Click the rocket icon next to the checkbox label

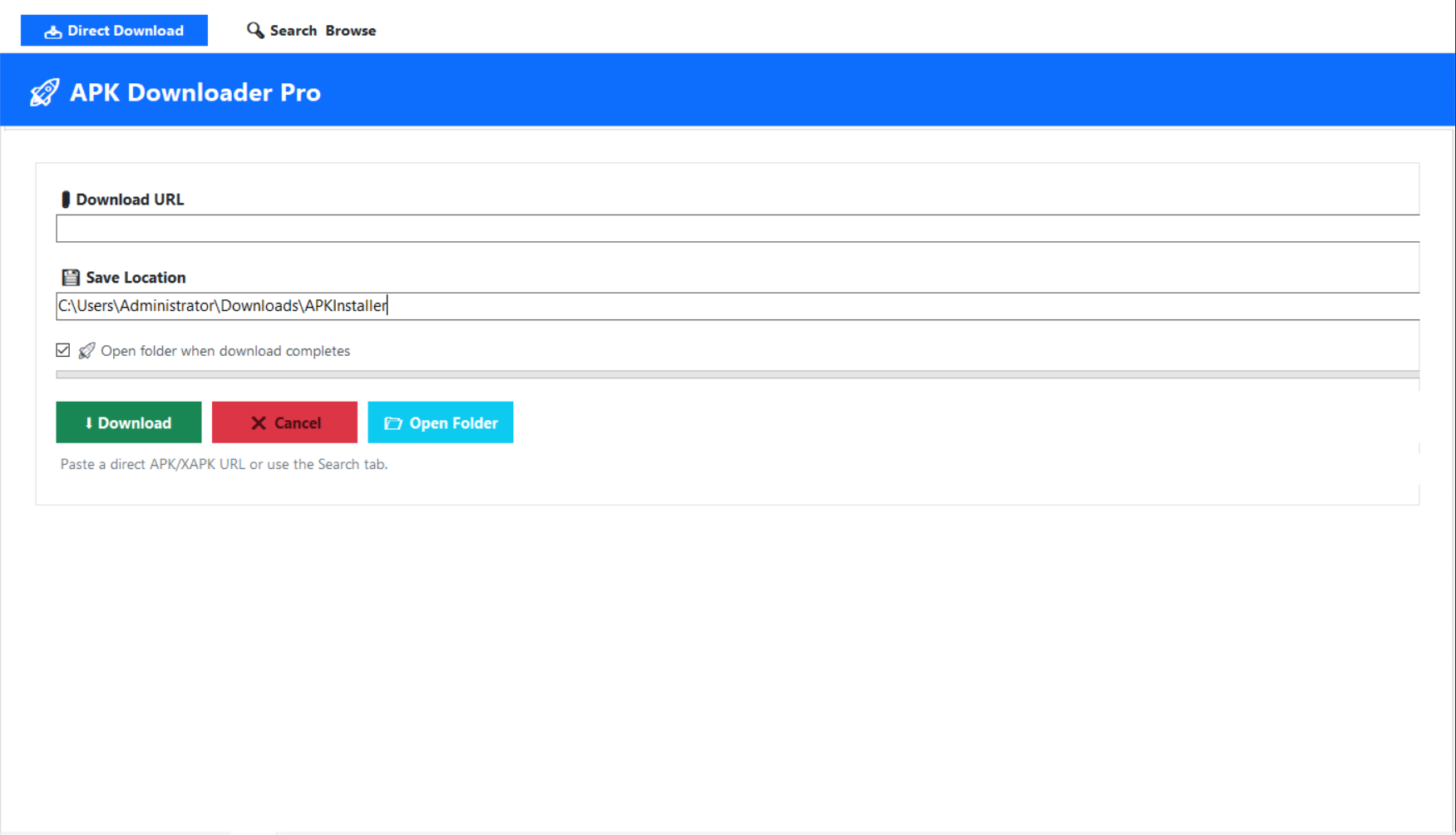coord(86,350)
